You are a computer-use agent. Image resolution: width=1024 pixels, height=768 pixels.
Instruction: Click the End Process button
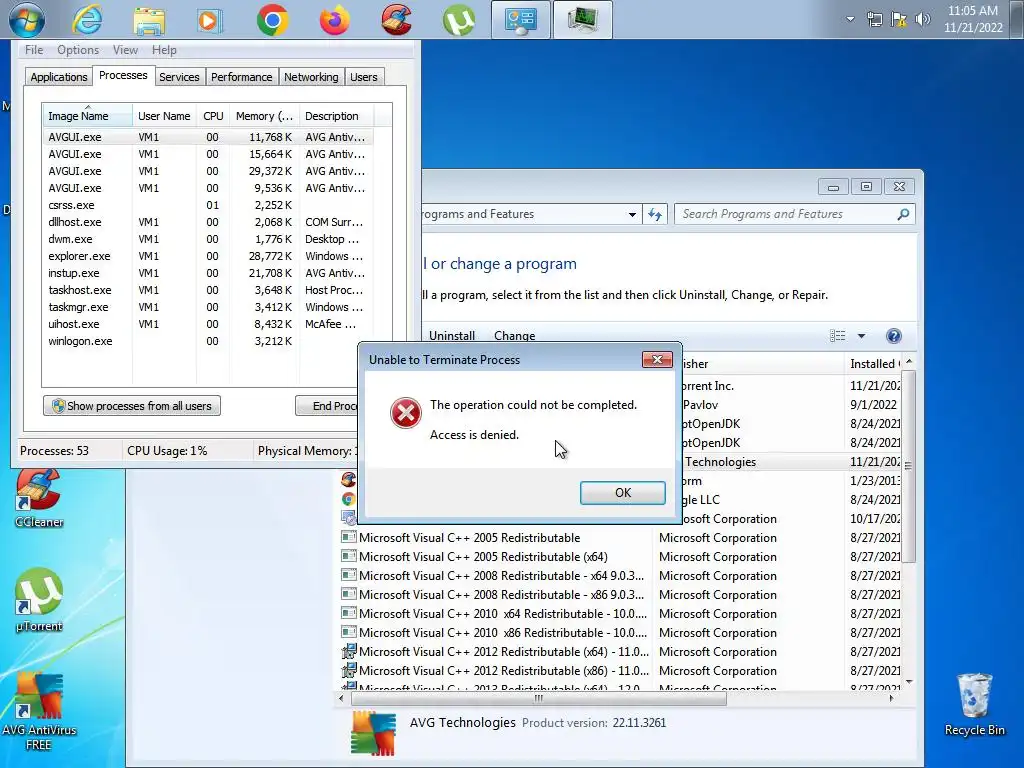(327, 406)
